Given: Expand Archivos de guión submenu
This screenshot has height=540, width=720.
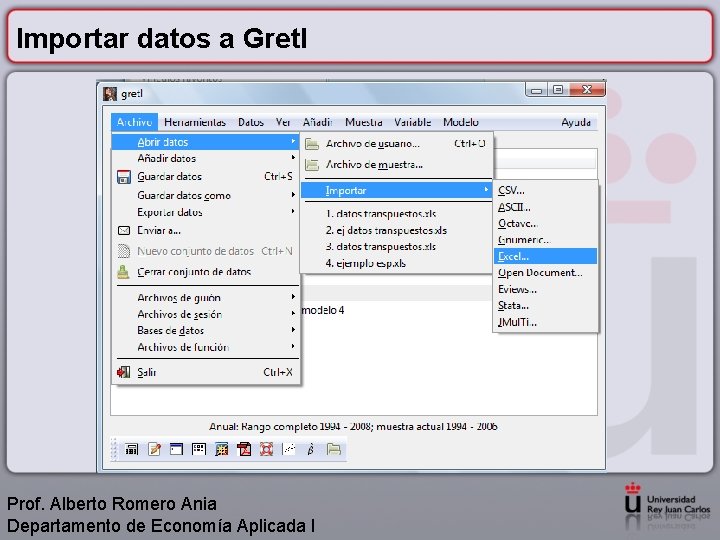Looking at the screenshot, I should click(206, 298).
